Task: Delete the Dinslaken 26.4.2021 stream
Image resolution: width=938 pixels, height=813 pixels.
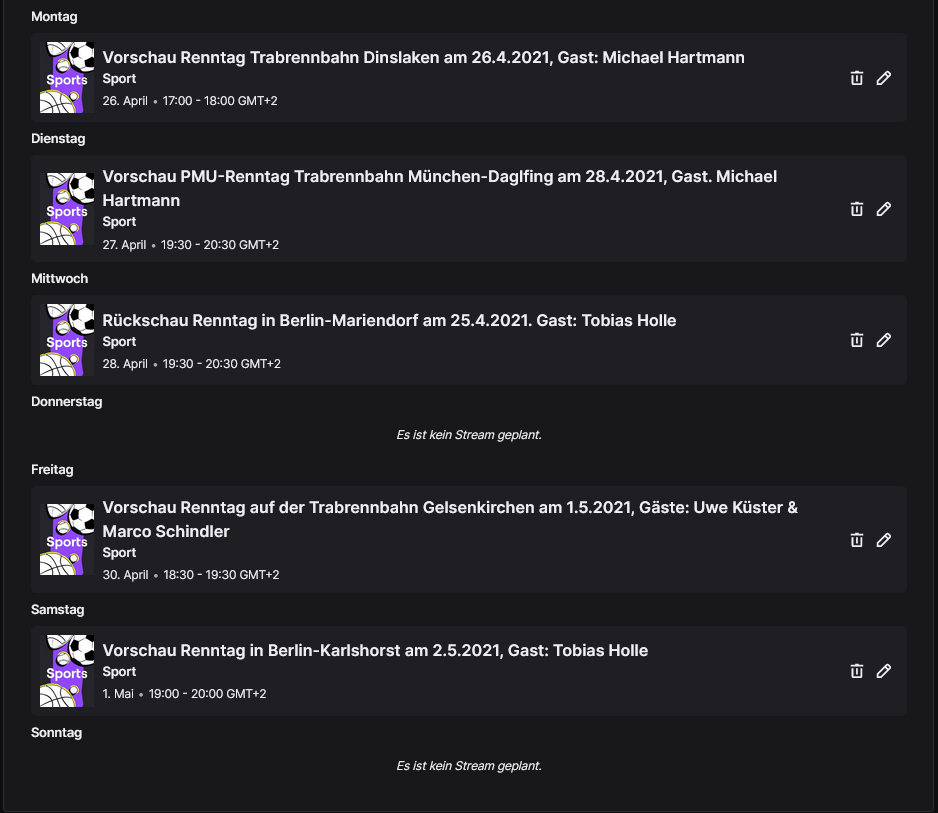Action: (857, 78)
